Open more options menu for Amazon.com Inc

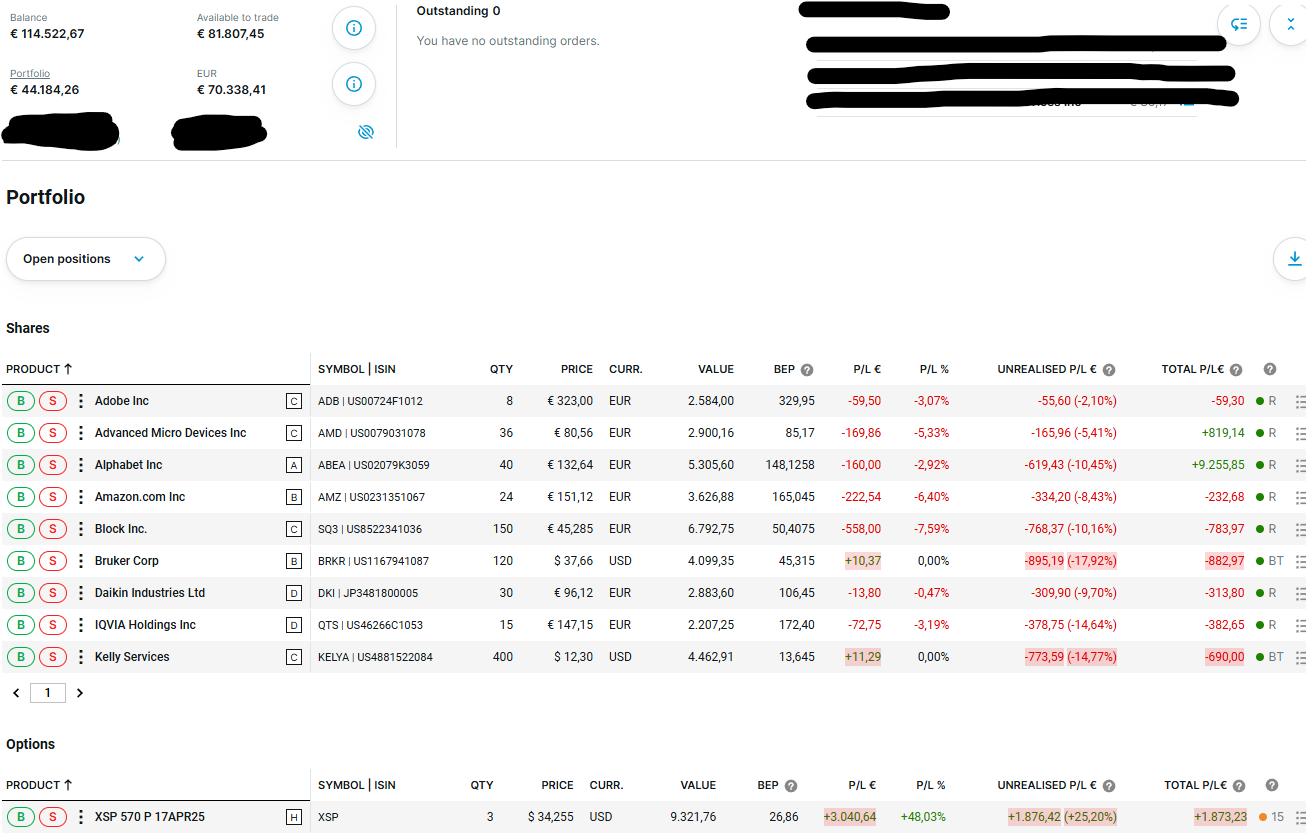(x=81, y=497)
